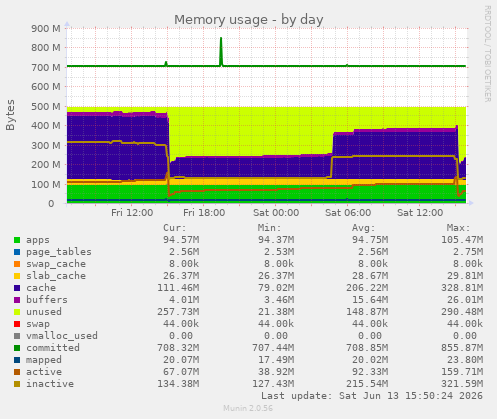
Task: Click the 'Bytes' y-axis label
Action: coord(10,115)
